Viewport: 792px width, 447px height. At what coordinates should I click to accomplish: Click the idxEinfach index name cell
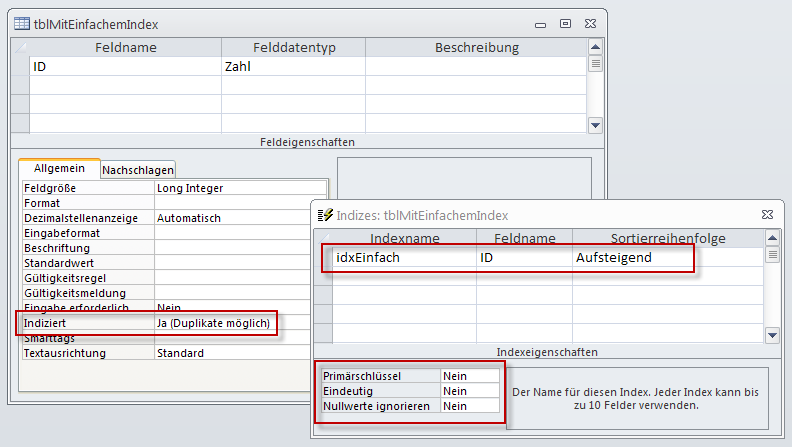click(402, 258)
